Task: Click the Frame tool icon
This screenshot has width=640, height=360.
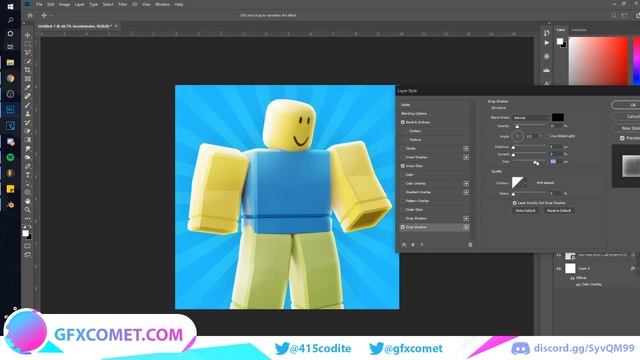Action: 27,79
